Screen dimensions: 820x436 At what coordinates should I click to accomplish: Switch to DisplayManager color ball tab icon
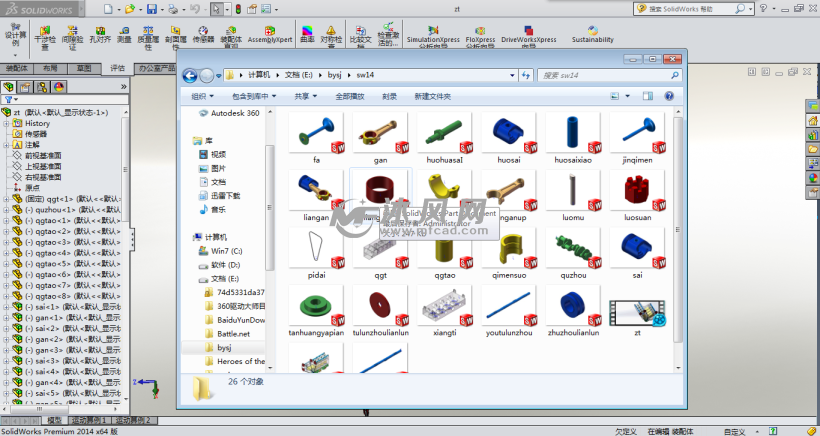(x=59, y=87)
